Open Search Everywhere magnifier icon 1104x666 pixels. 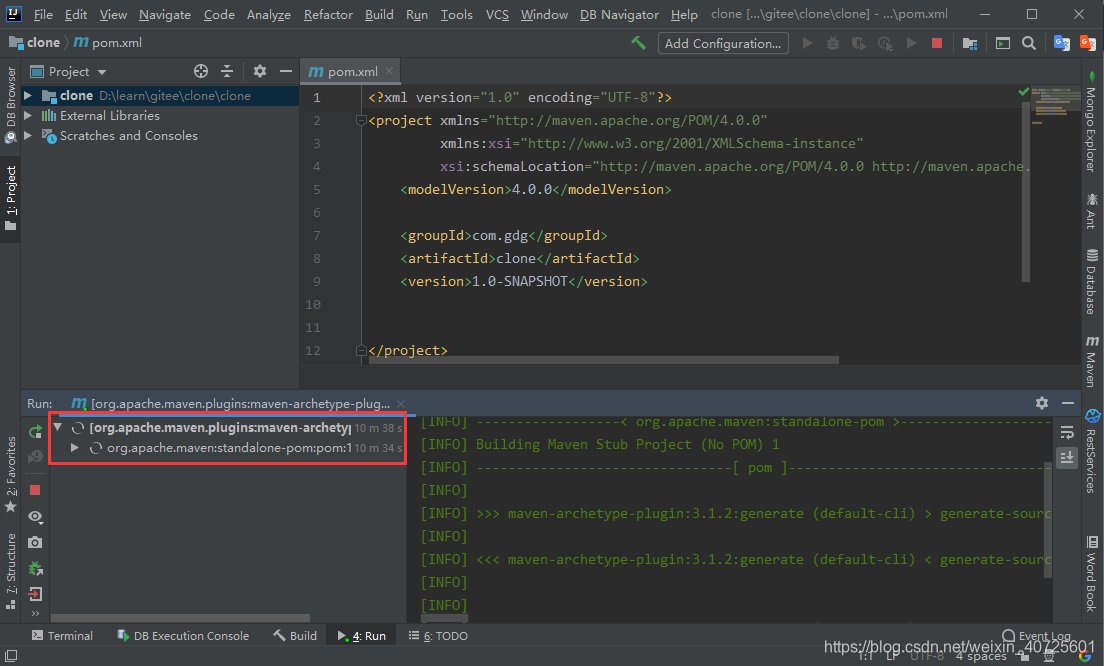[x=1029, y=43]
